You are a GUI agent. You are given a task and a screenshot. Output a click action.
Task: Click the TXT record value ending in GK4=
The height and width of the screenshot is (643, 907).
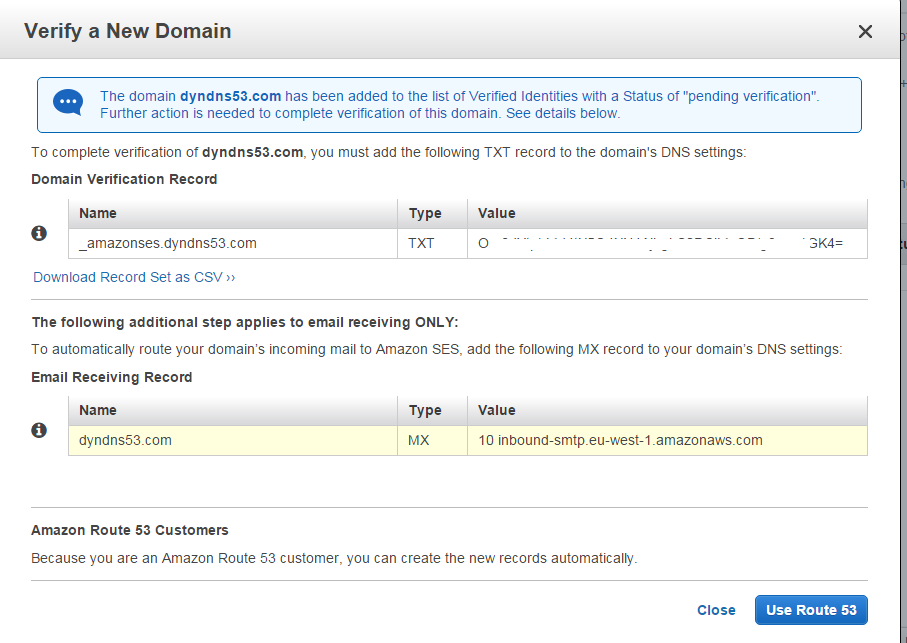666,243
